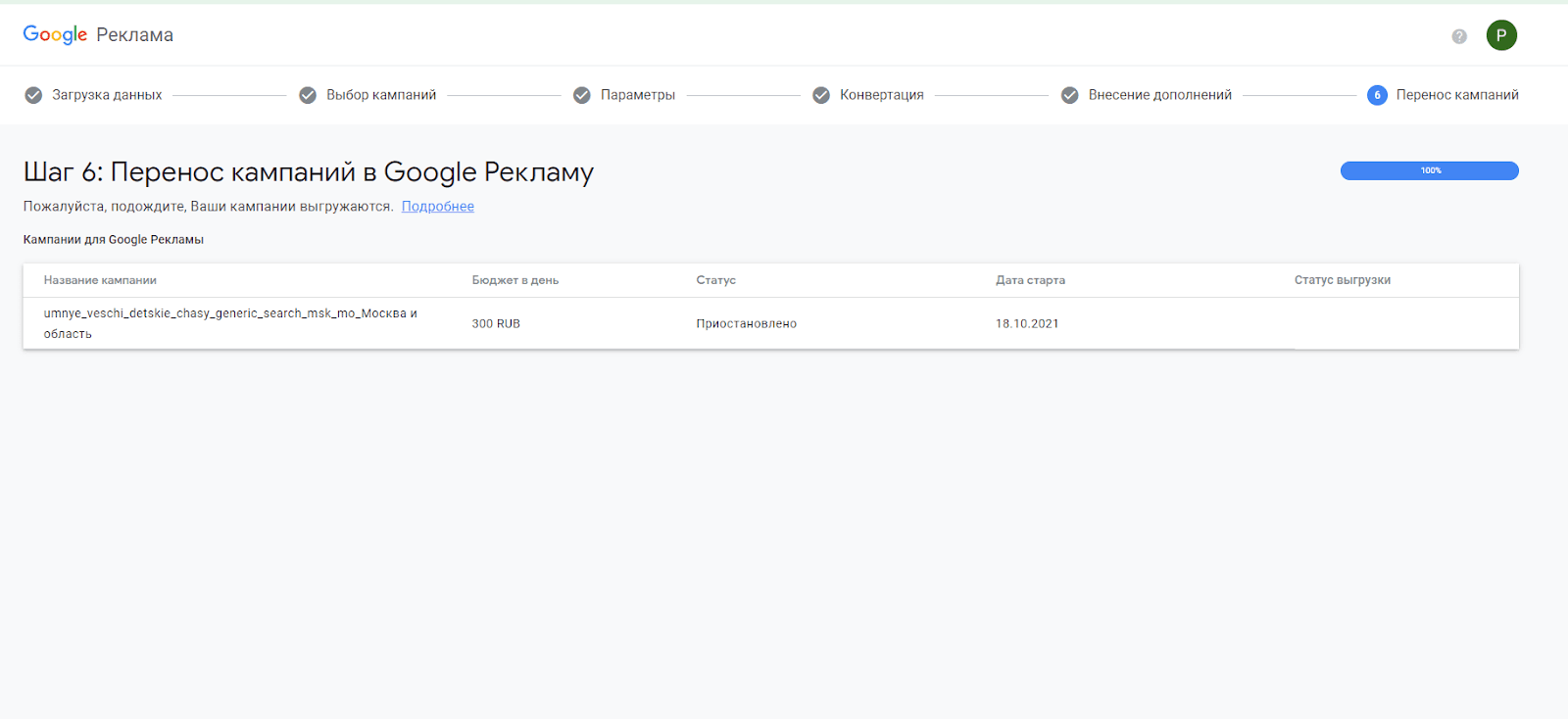Click the Приостановлено status cell
The height and width of the screenshot is (719, 1568).
click(747, 323)
